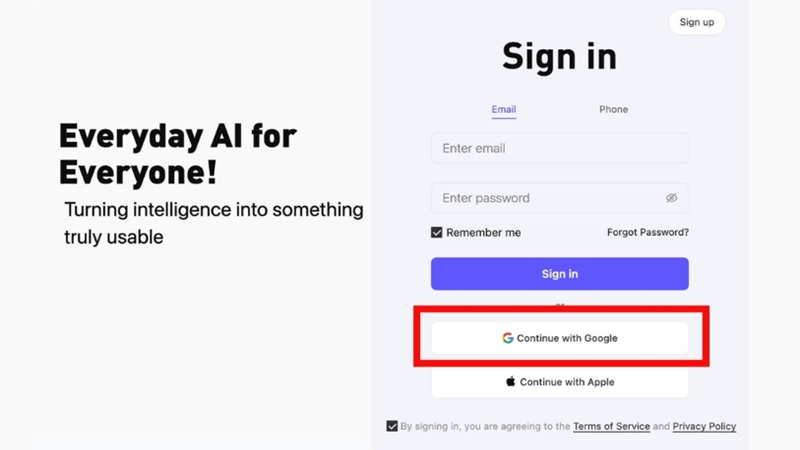Uncheck the Remember me checkbox
The width and height of the screenshot is (800, 450).
(436, 233)
